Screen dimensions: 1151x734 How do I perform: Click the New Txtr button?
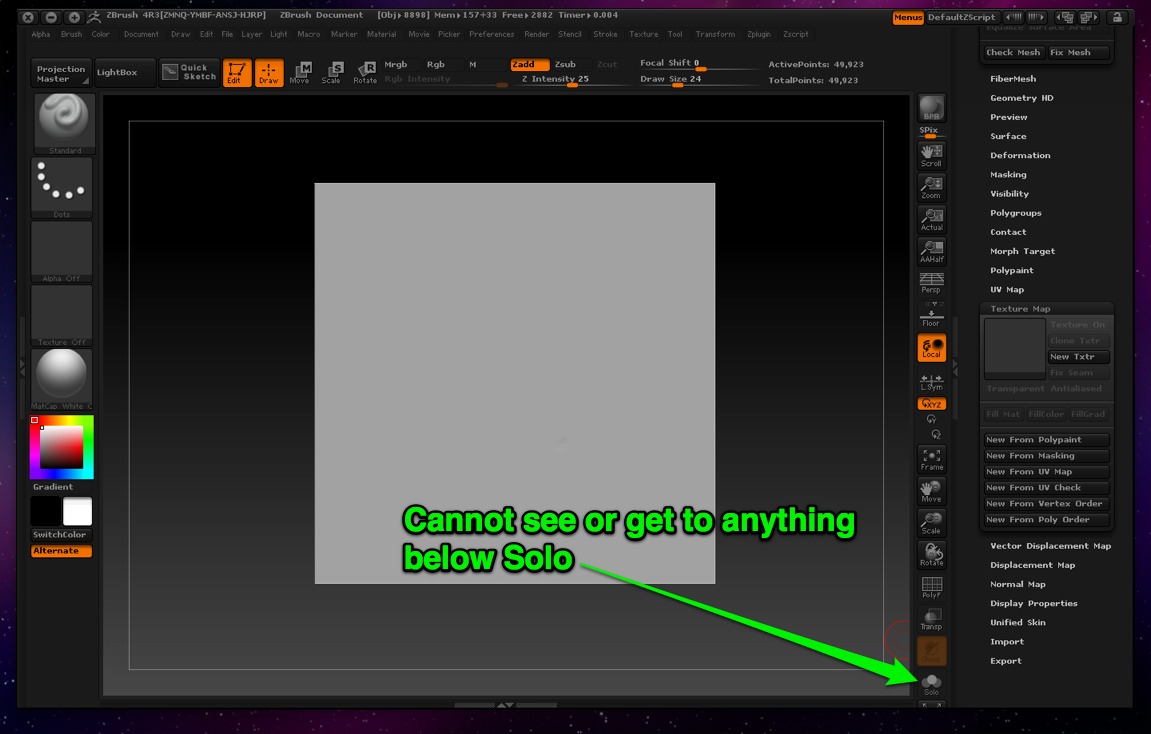1078,357
